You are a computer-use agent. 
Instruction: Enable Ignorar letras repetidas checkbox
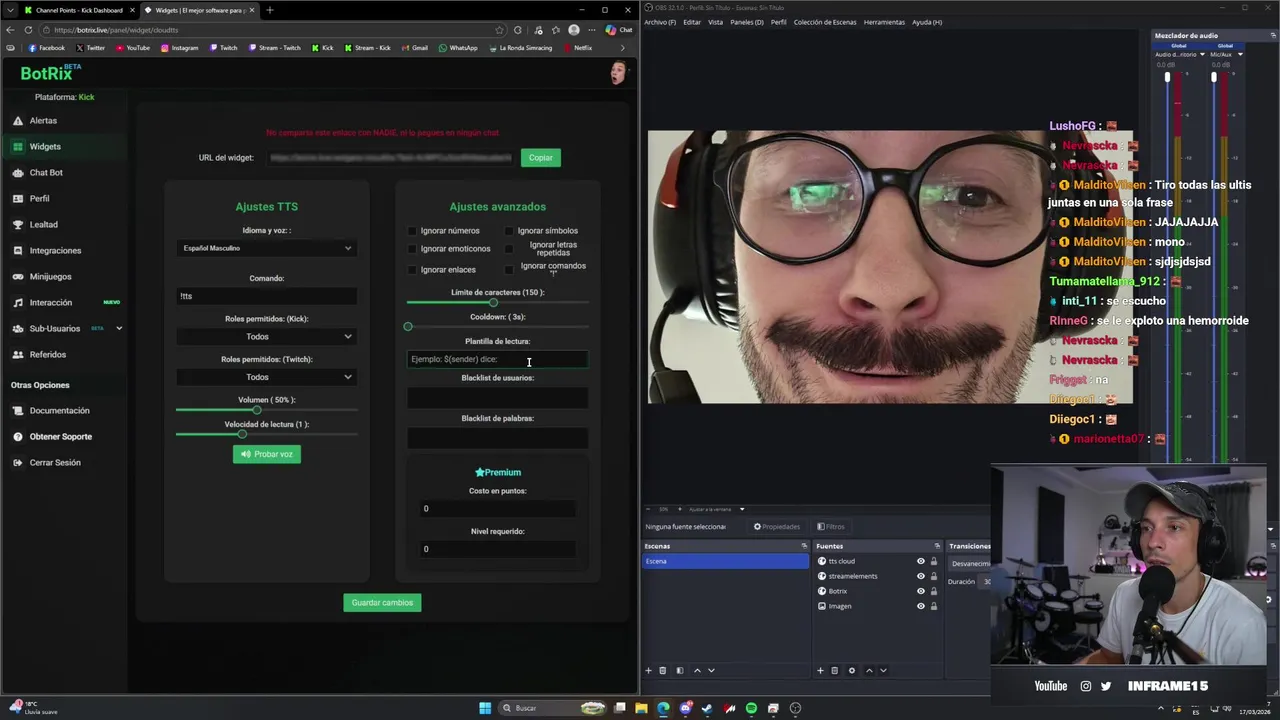[509, 249]
